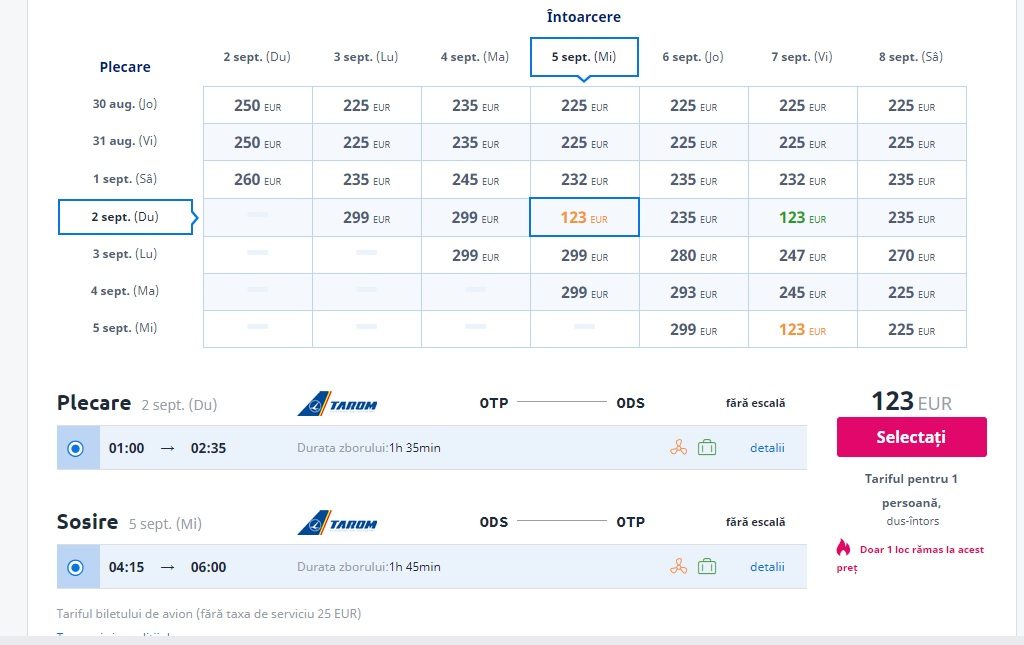This screenshot has width=1024, height=645.
Task: Click TAROM logo in Sosire section
Action: (x=337, y=522)
